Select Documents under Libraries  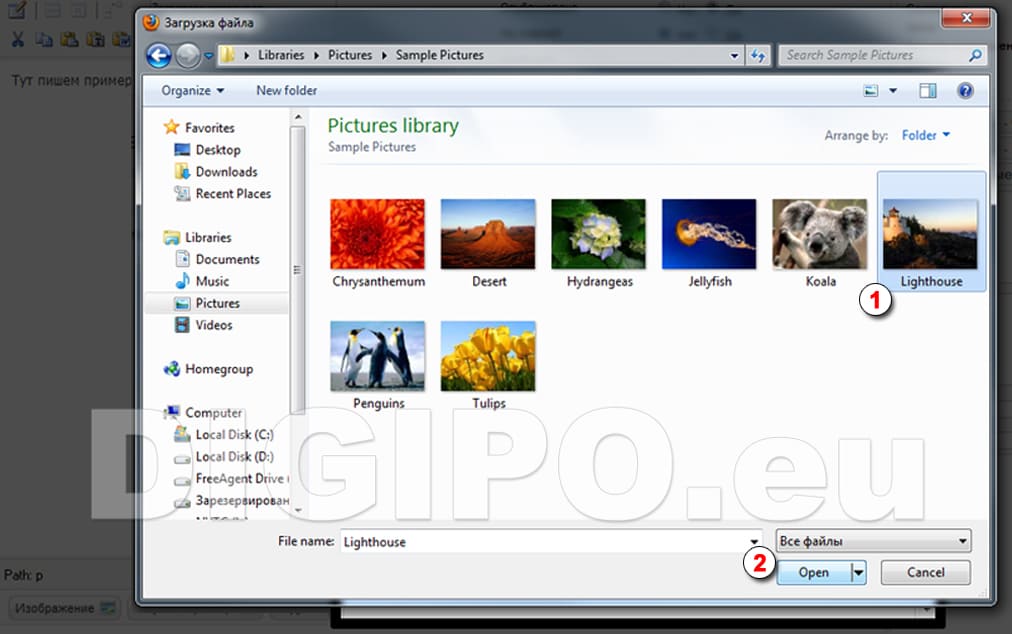click(227, 260)
